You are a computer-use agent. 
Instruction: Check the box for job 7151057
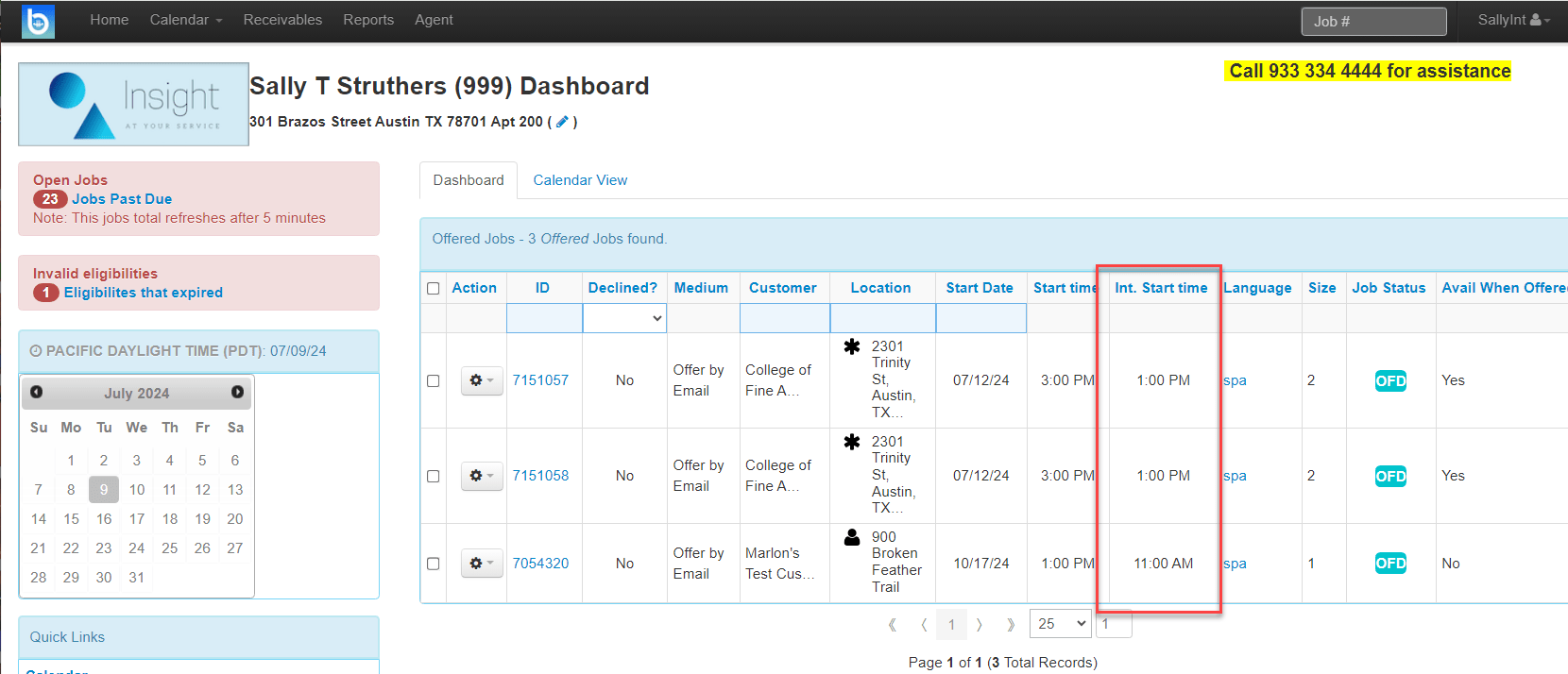coord(434,380)
